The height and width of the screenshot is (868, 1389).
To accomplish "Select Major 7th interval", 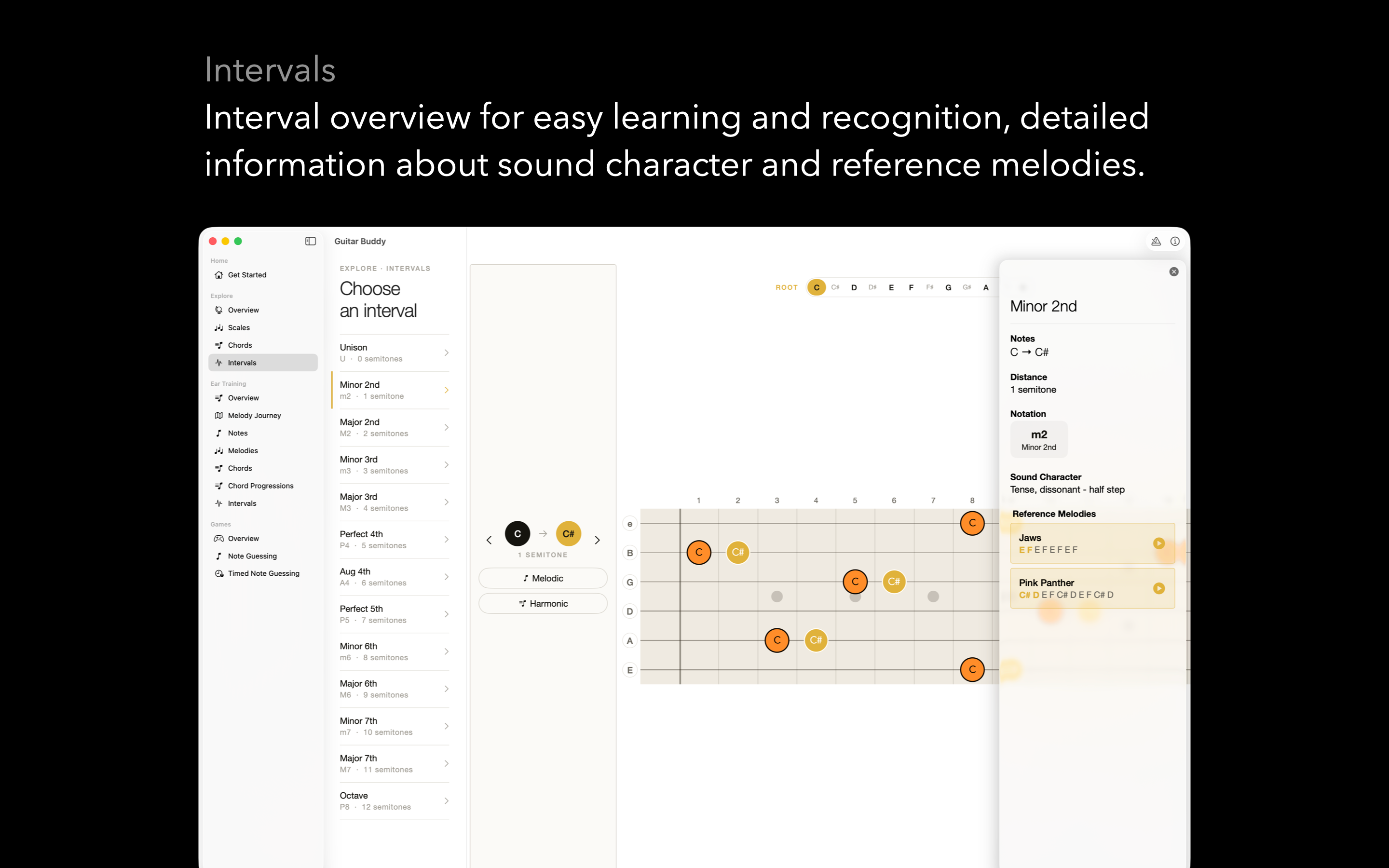I will coord(394,763).
